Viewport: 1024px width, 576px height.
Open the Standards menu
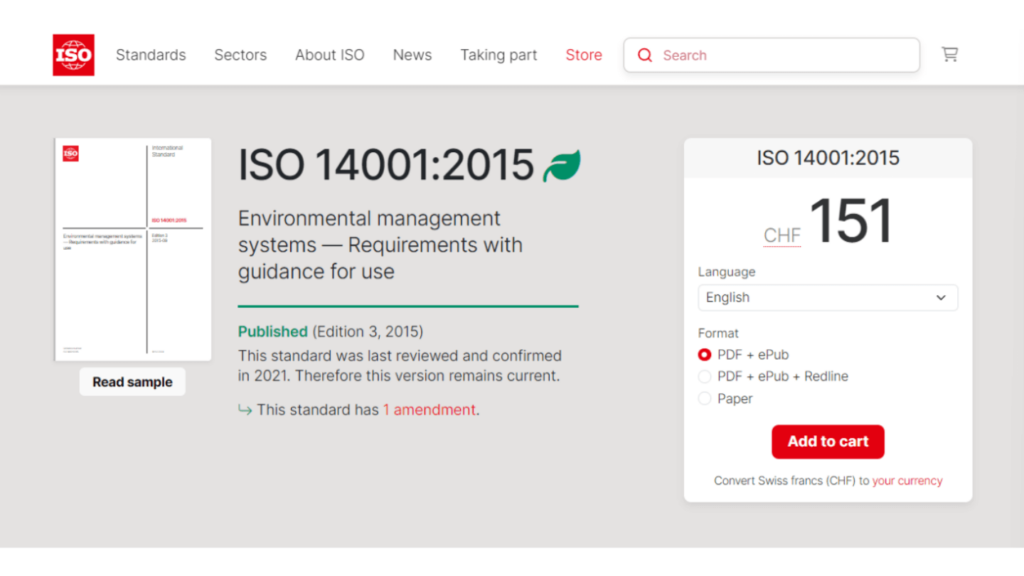151,55
